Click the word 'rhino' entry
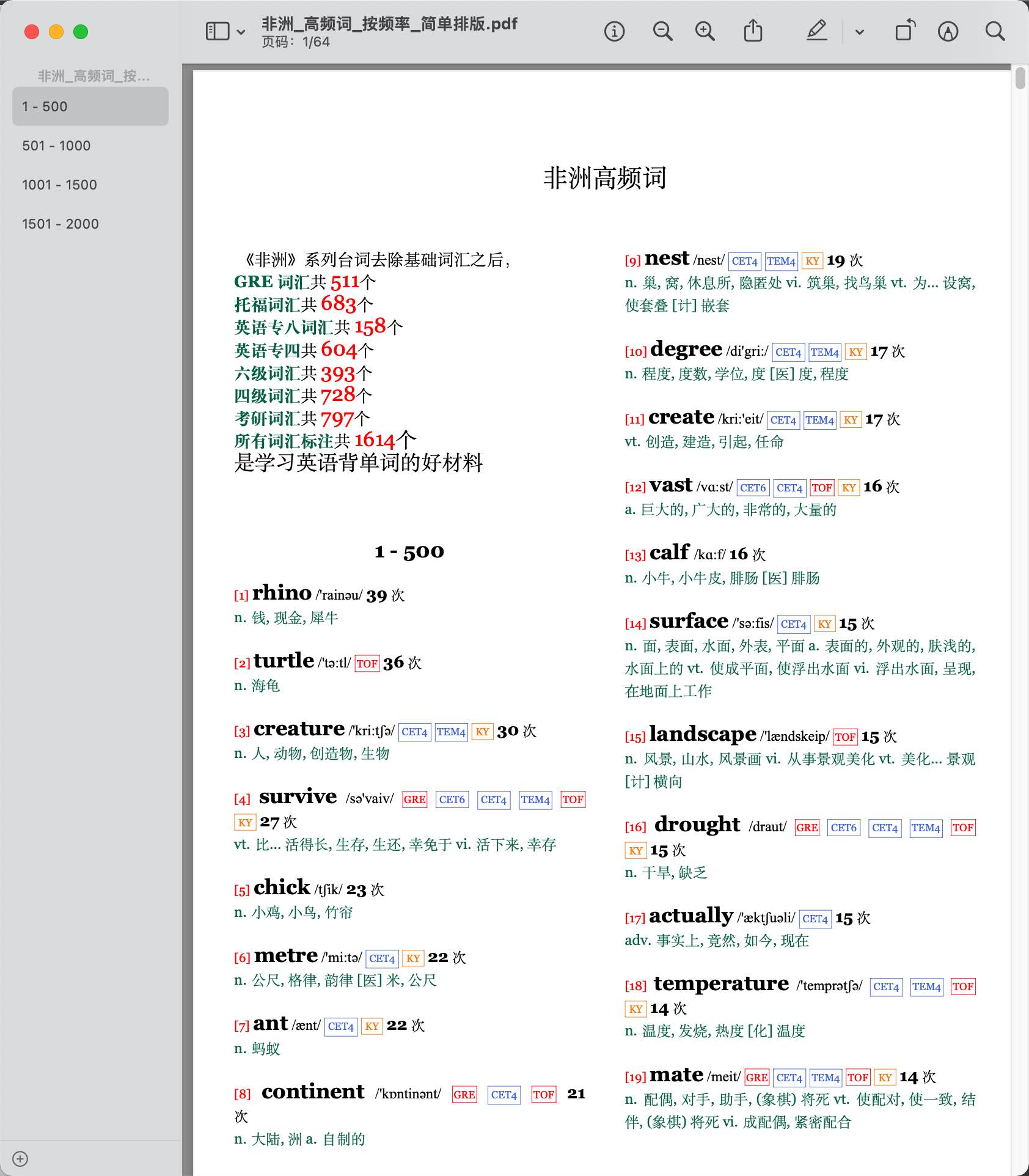1029x1176 pixels. pyautogui.click(x=282, y=592)
